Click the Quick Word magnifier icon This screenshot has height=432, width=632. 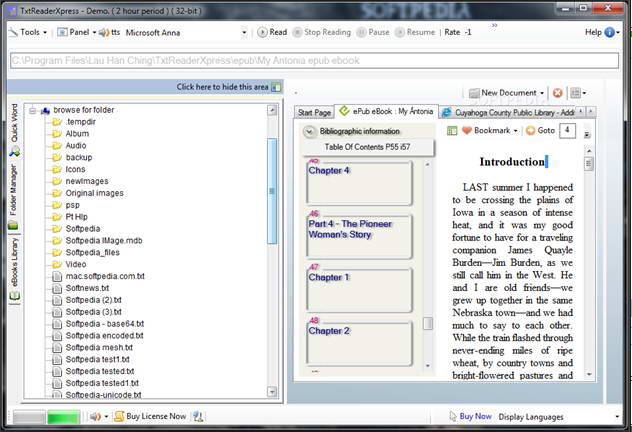[x=15, y=152]
